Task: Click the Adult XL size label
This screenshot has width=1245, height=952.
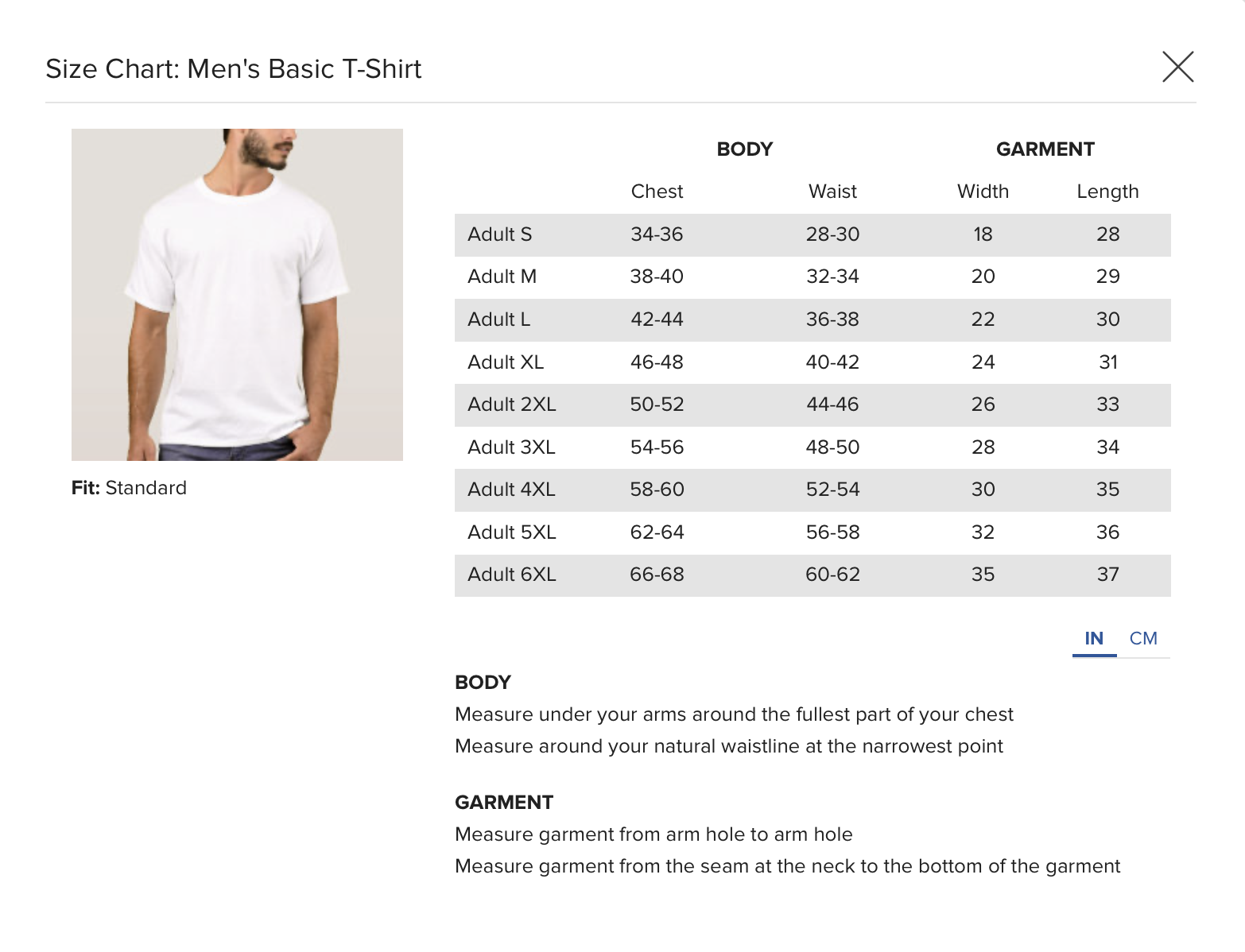Action: pos(506,362)
